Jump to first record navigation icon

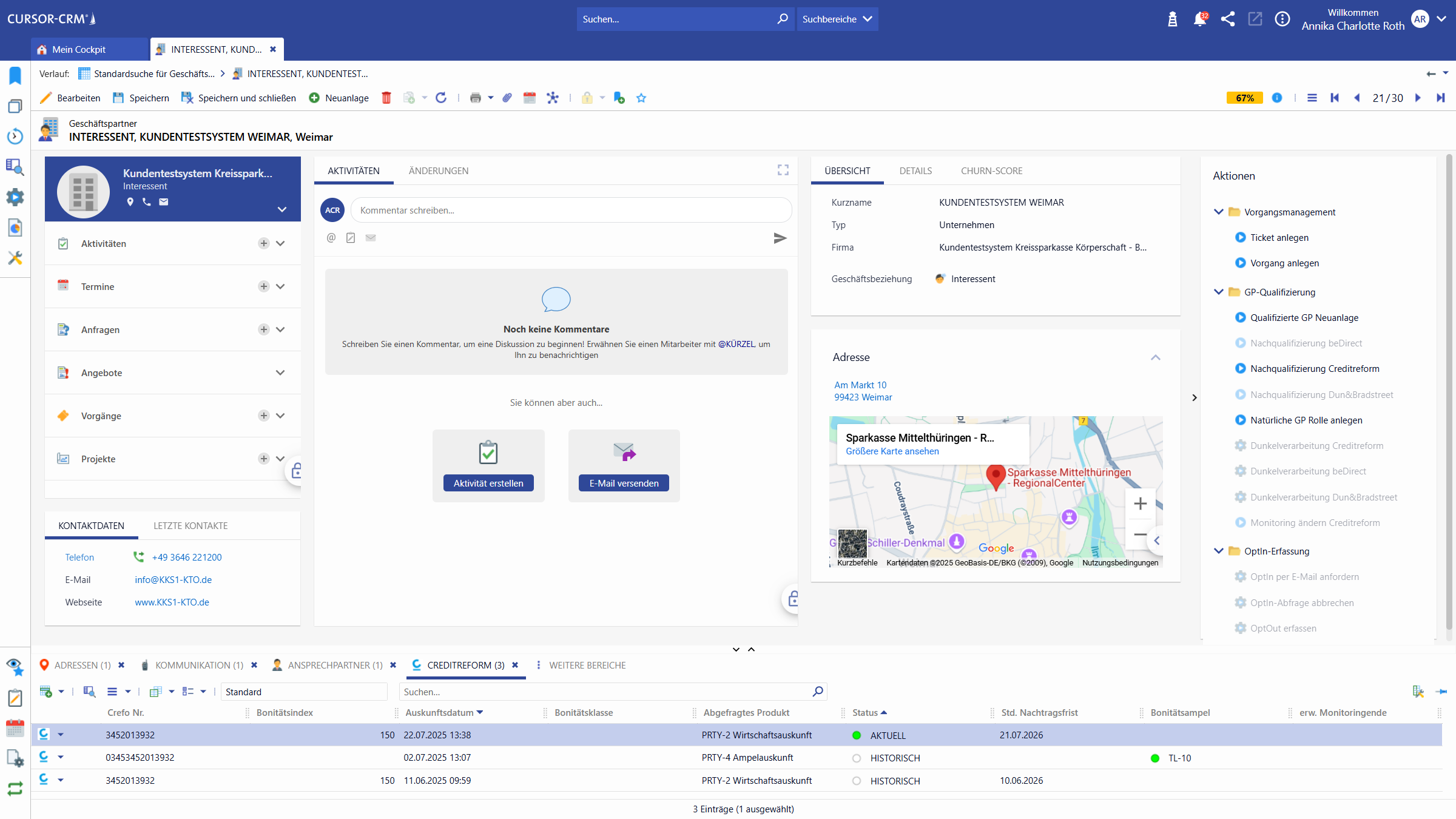point(1335,98)
